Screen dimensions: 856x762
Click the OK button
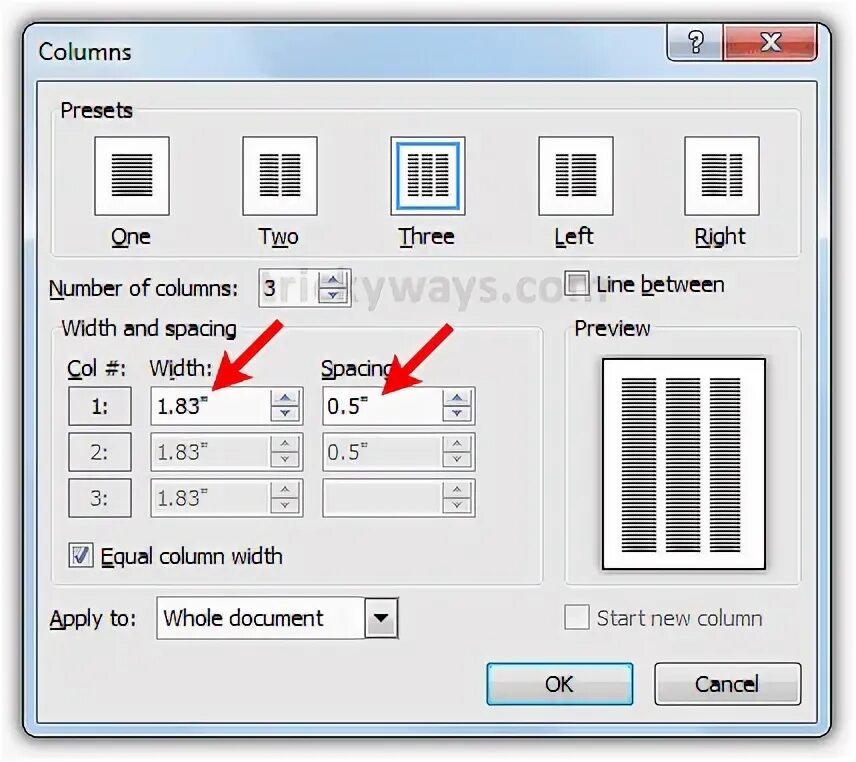click(560, 684)
